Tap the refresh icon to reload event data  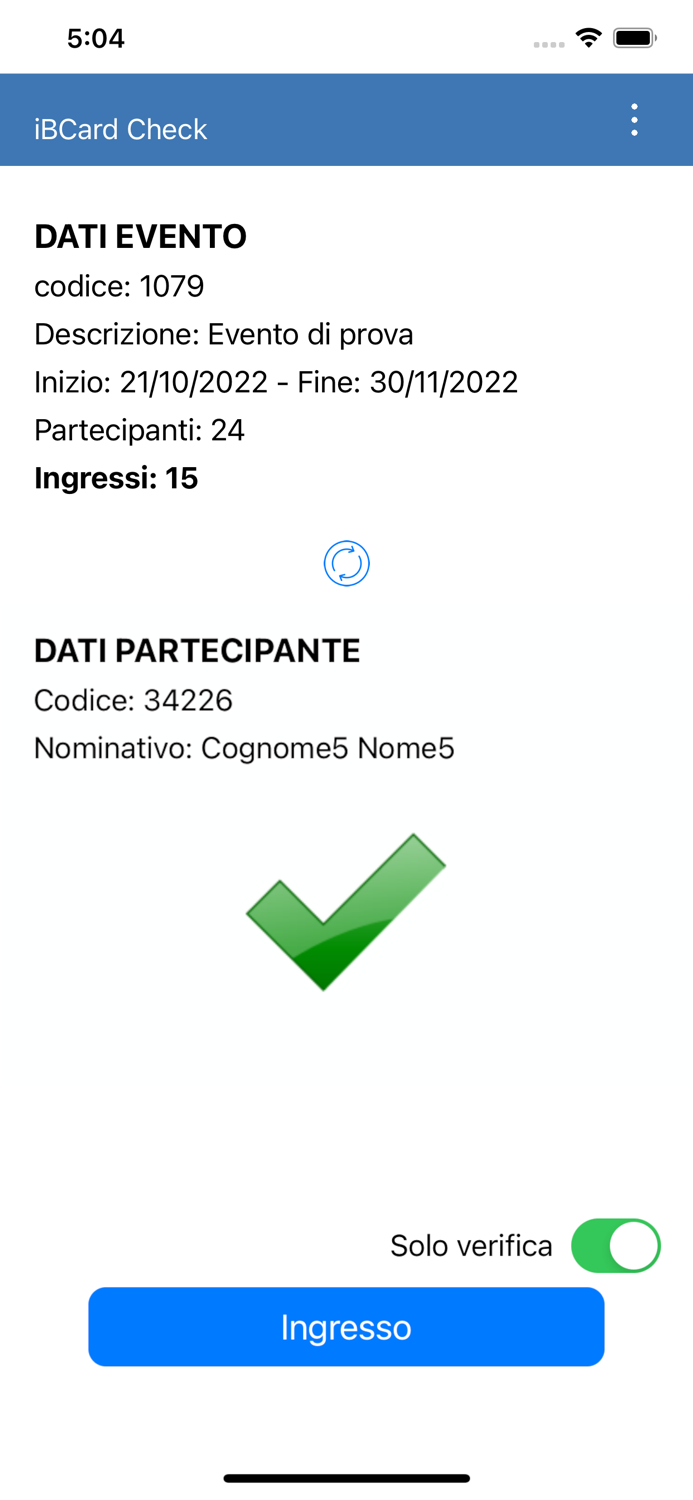pyautogui.click(x=347, y=562)
